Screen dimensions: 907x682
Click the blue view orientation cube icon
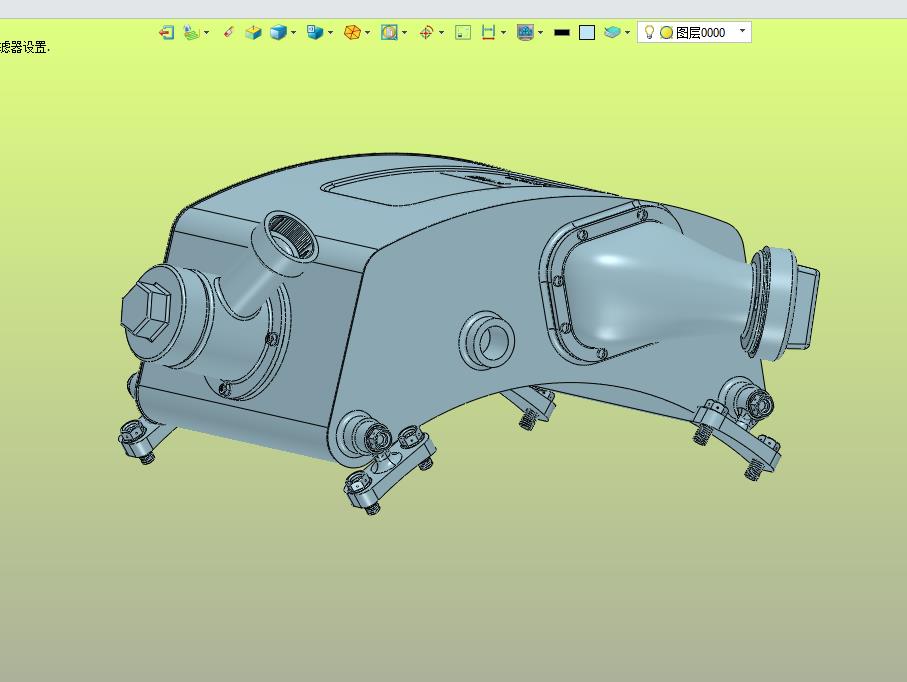[x=315, y=32]
